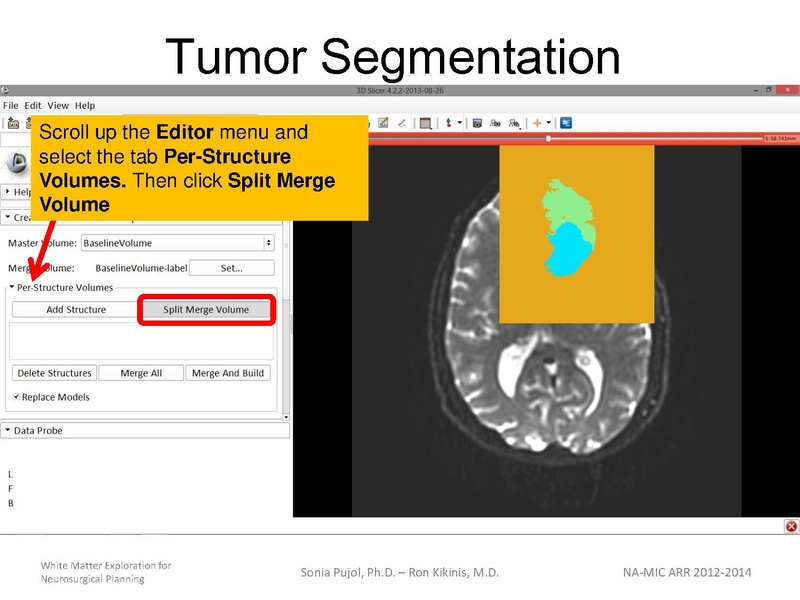Select the measurement ruler icon

(x=402, y=123)
